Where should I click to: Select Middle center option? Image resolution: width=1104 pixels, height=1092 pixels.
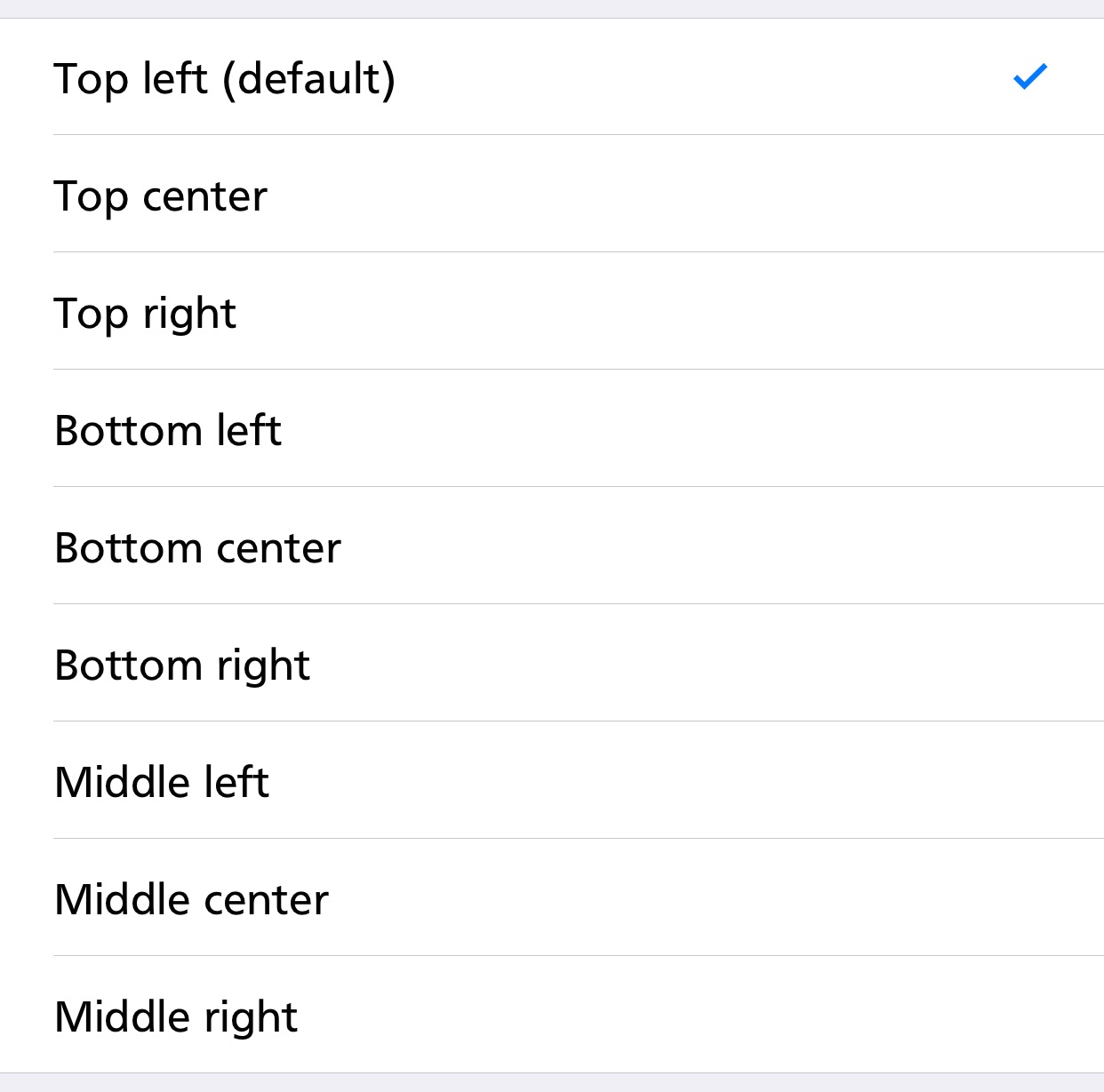(552, 898)
